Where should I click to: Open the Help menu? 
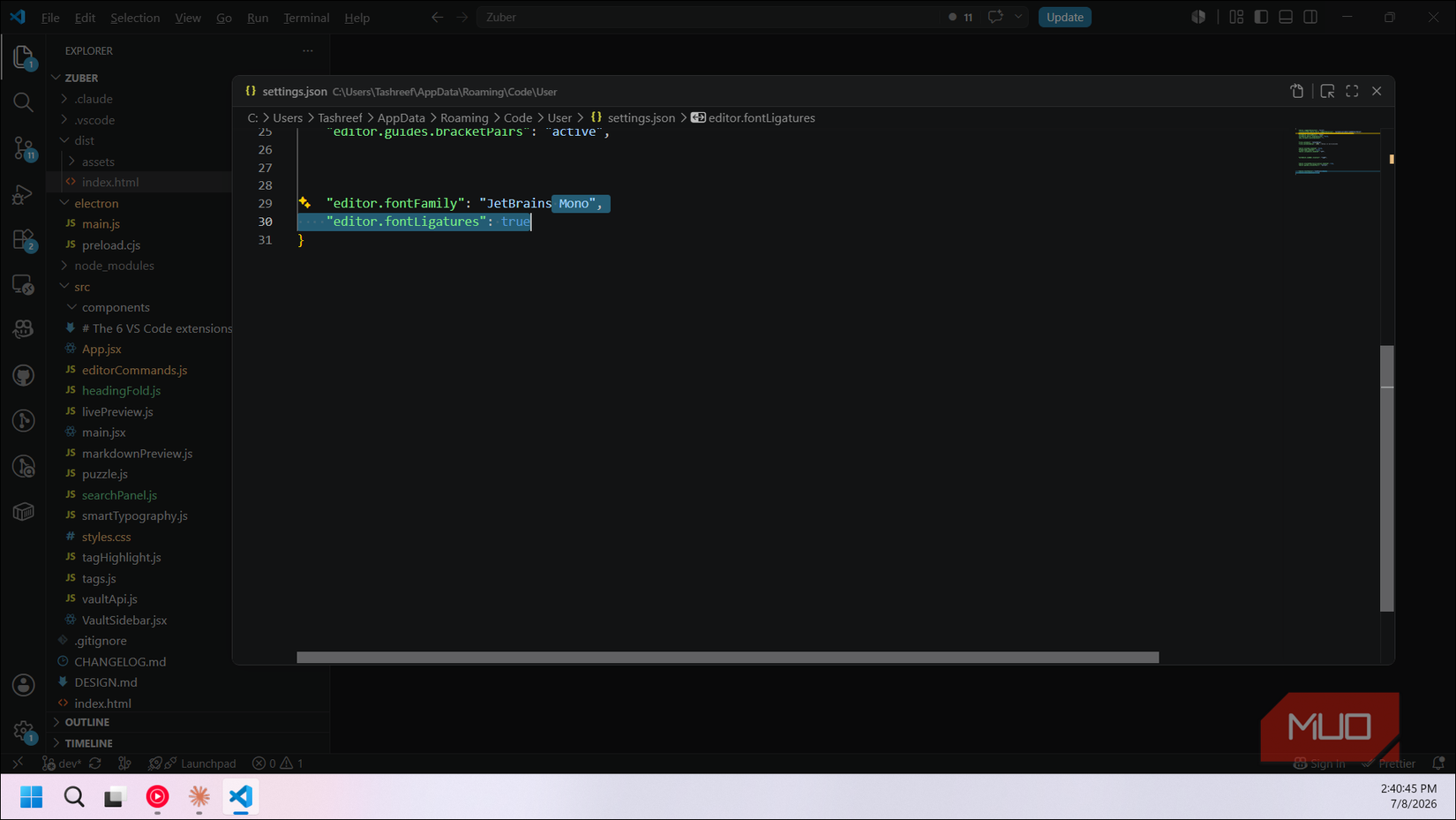coord(356,18)
